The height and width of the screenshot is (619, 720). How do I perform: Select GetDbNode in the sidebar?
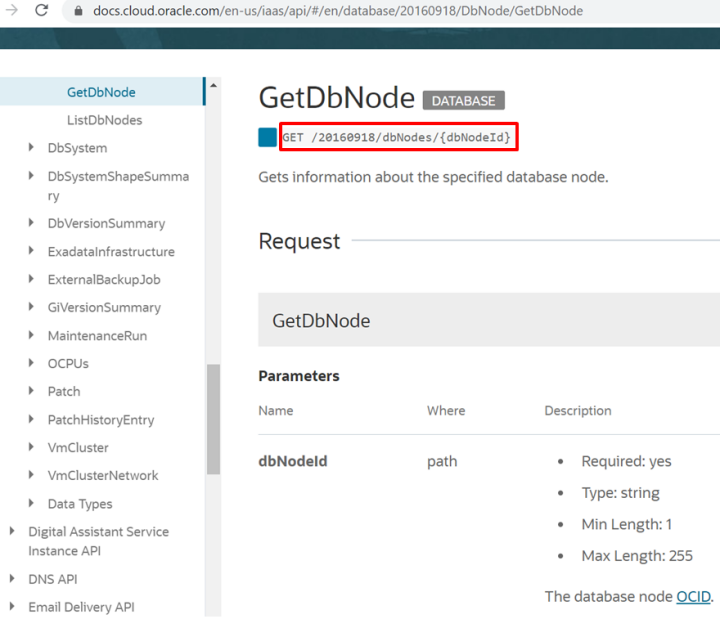101,92
